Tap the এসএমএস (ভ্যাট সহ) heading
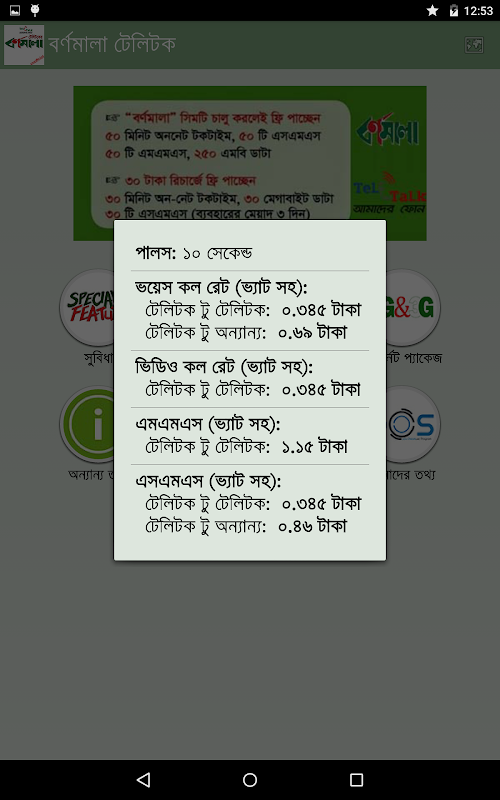The image size is (500, 800). pos(208,481)
